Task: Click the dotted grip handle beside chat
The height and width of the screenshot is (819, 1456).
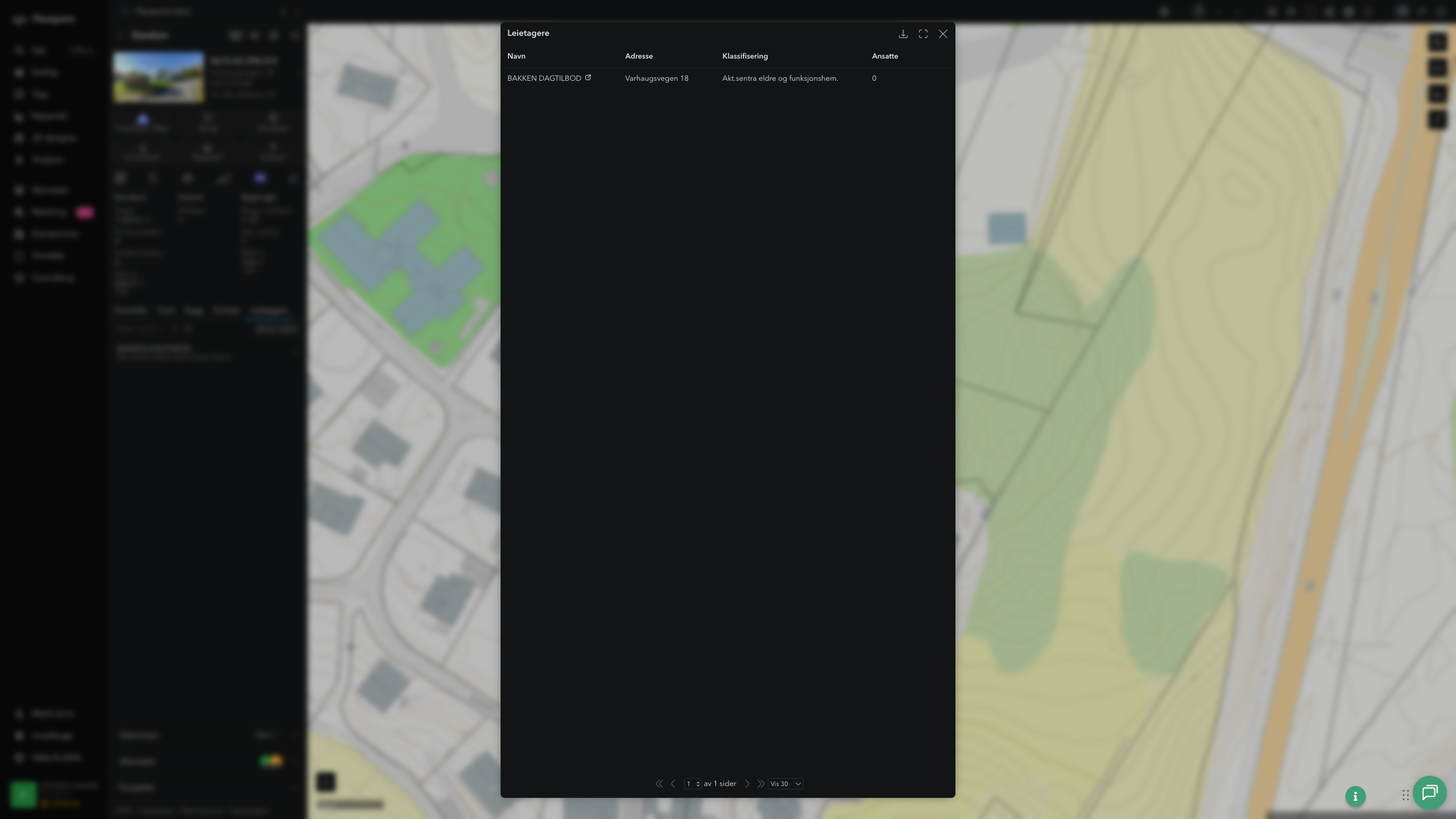Action: coord(1405,795)
